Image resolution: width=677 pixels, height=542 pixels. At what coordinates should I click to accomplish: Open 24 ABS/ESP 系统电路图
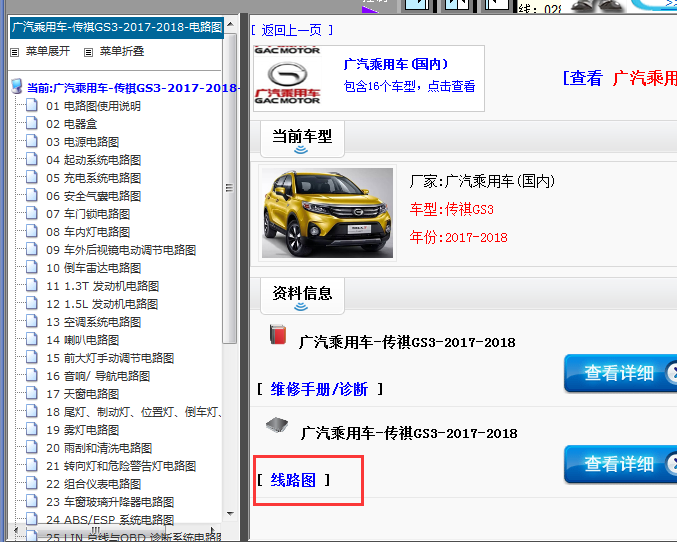pyautogui.click(x=110, y=520)
